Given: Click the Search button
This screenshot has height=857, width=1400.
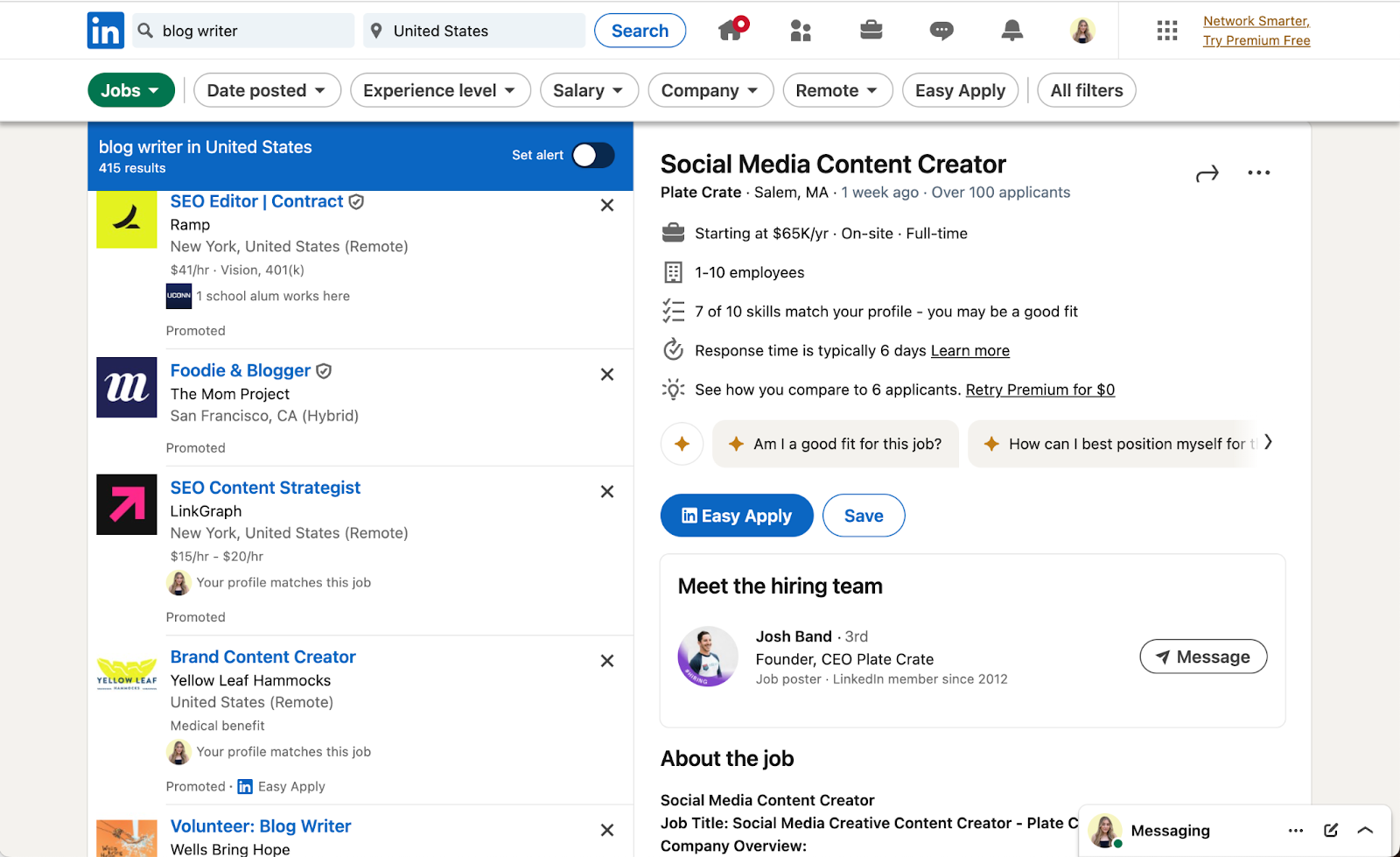Looking at the screenshot, I should pyautogui.click(x=640, y=31).
